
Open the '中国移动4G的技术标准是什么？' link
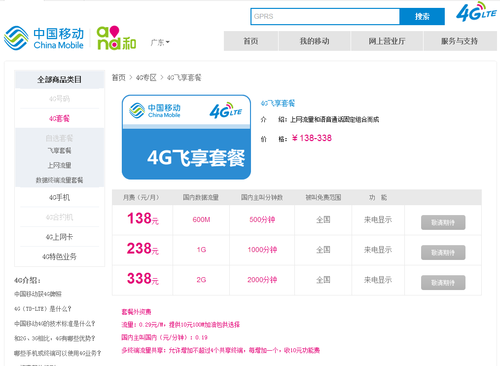click(x=55, y=324)
